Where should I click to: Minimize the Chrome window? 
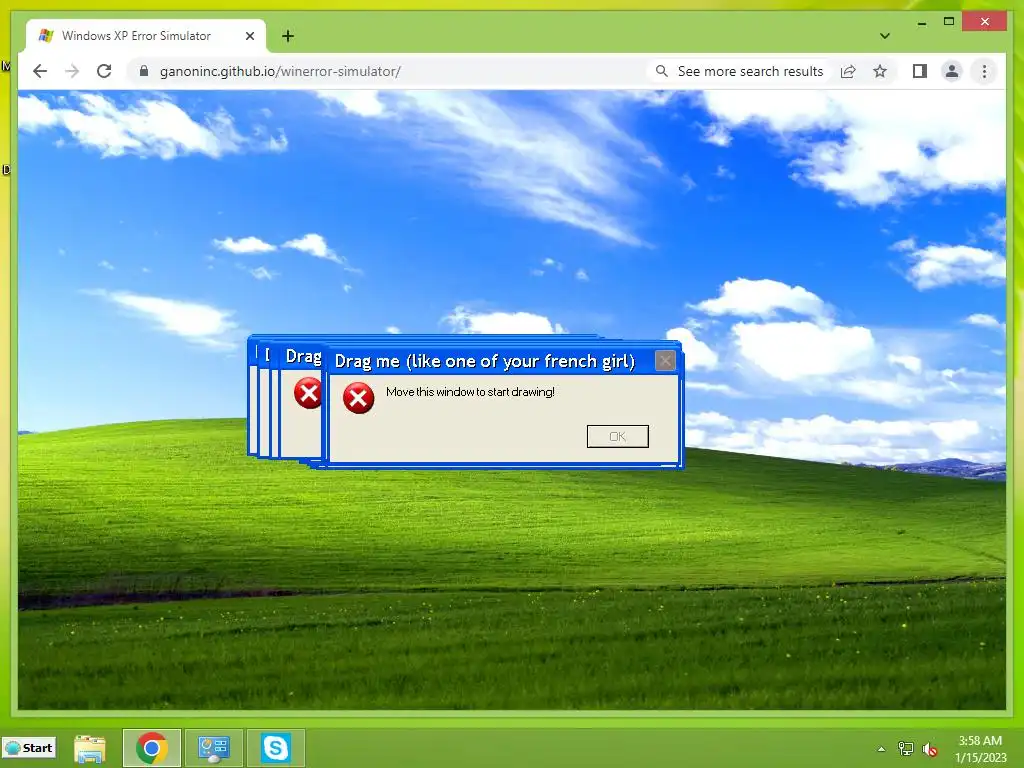[x=921, y=23]
